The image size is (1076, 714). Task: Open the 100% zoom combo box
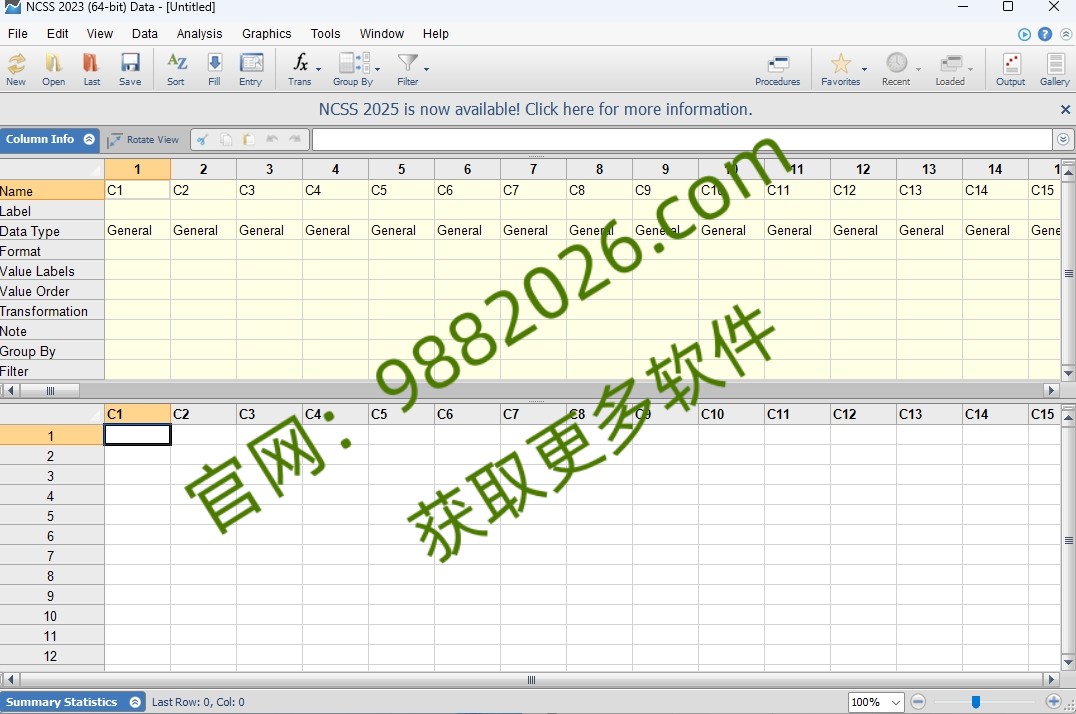(x=876, y=702)
